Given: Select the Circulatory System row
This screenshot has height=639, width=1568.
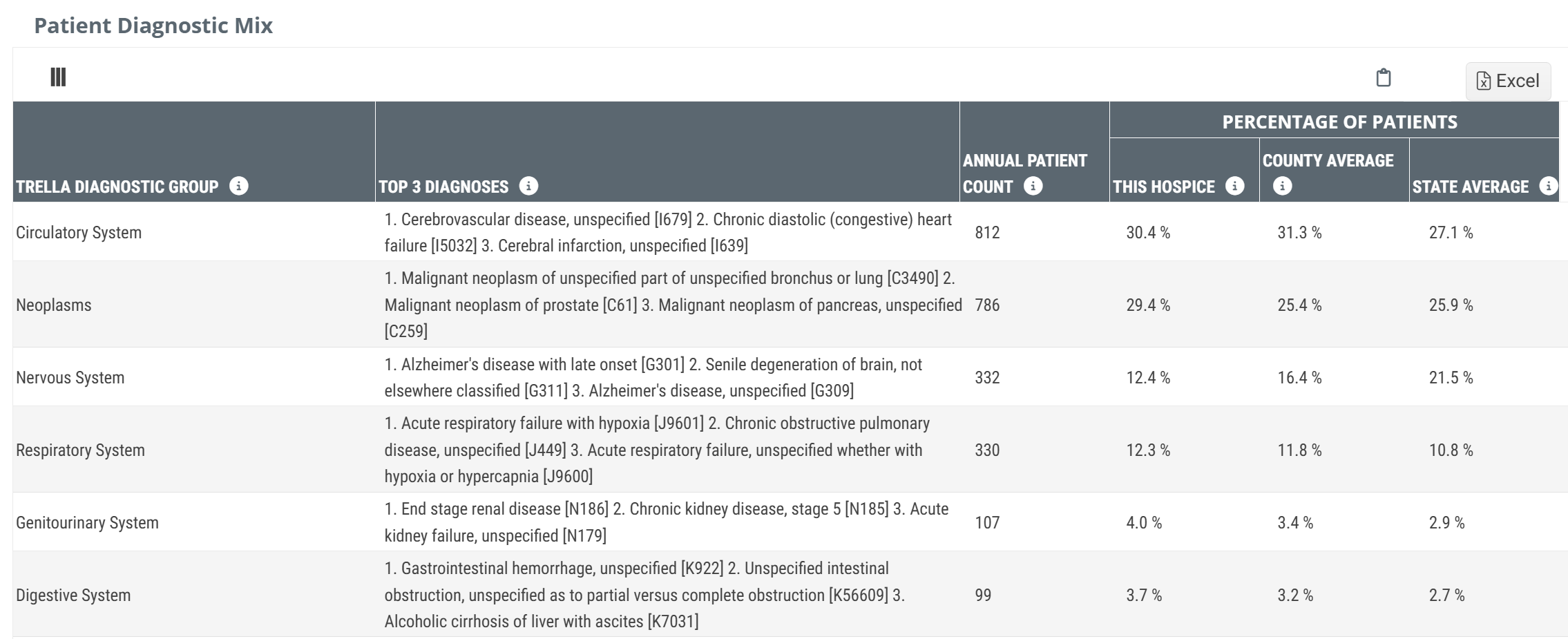Looking at the screenshot, I should 79,232.
